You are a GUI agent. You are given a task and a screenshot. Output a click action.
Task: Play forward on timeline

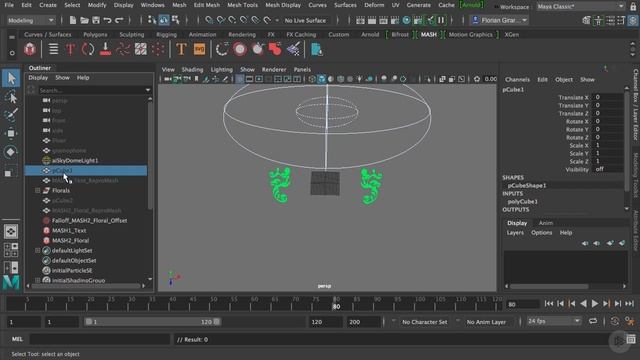595,303
